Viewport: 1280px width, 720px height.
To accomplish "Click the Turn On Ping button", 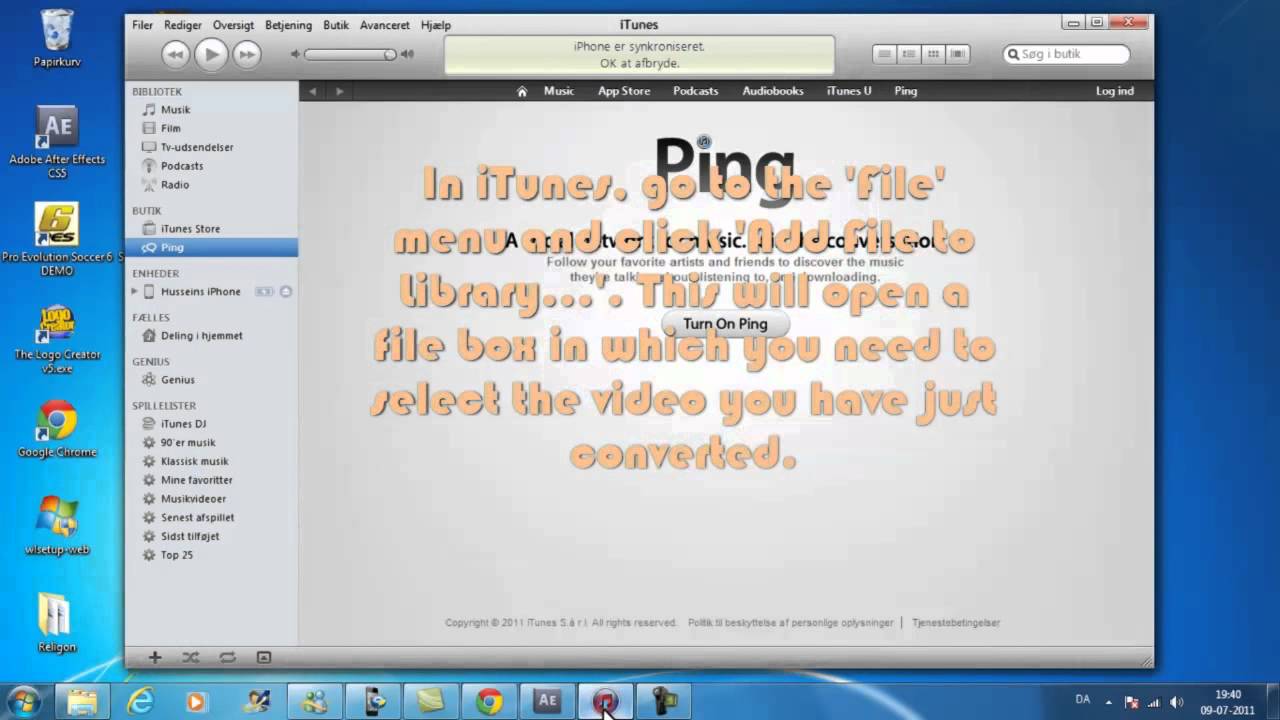I will coord(725,324).
